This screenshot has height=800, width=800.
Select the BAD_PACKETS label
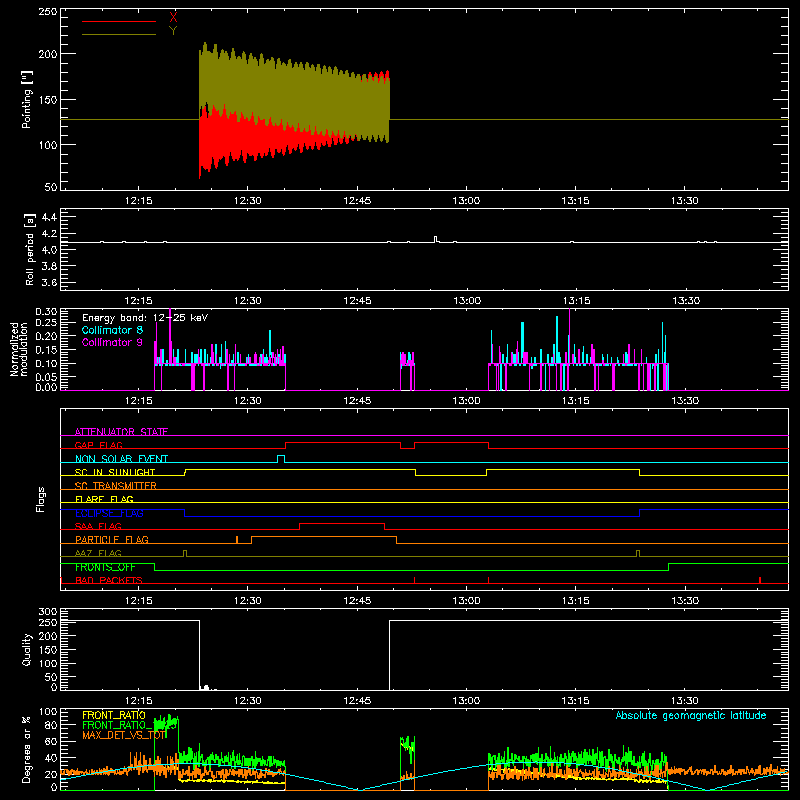[109, 580]
